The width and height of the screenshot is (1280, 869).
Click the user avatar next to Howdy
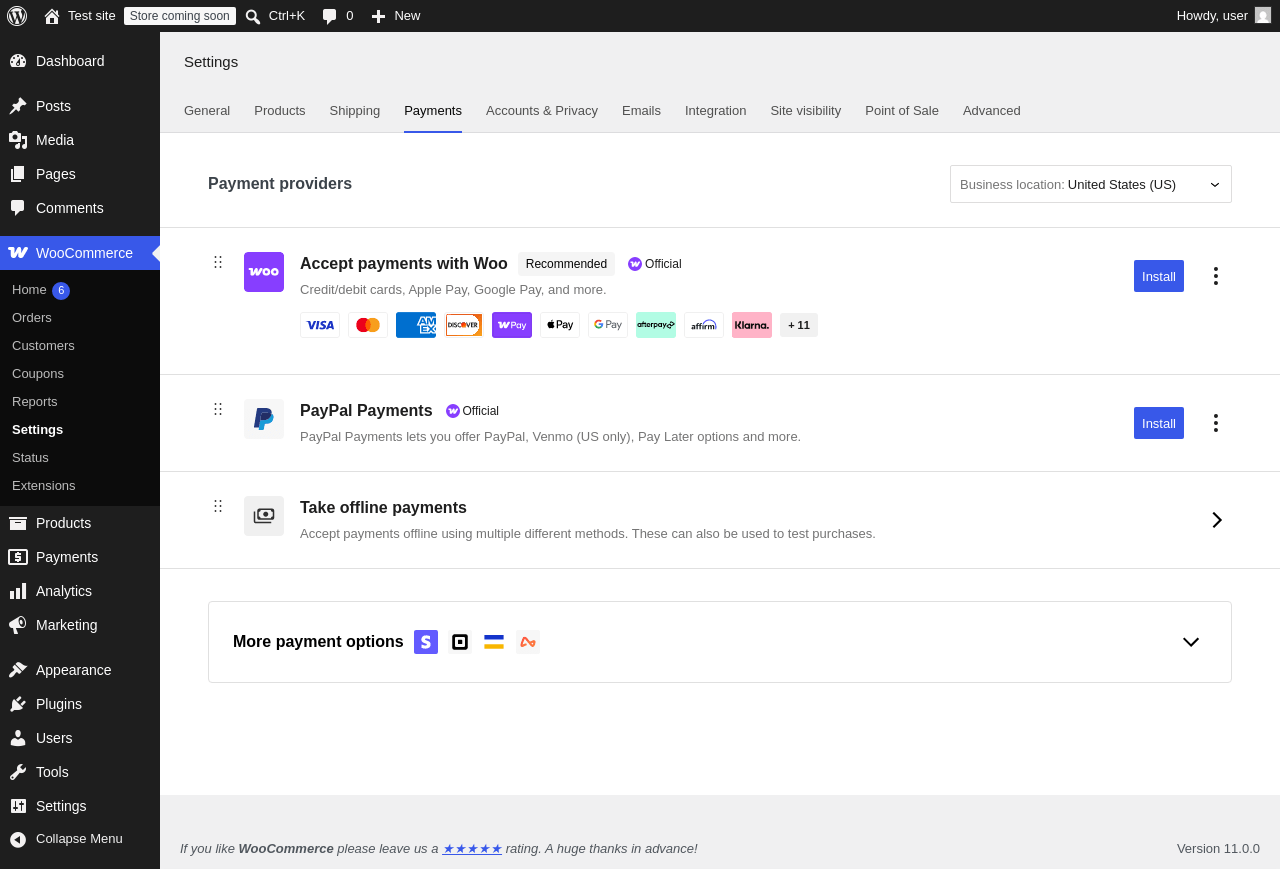click(1263, 15)
